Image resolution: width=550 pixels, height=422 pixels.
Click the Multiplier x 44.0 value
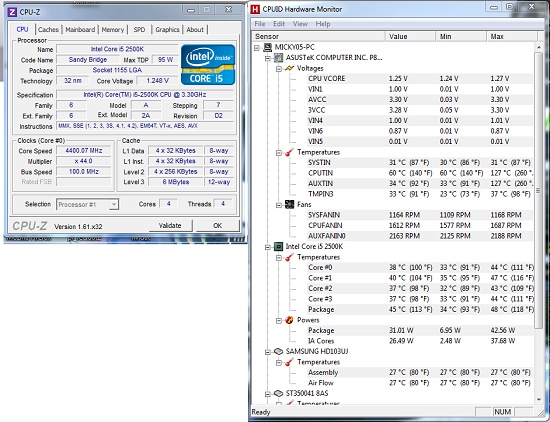click(84, 161)
